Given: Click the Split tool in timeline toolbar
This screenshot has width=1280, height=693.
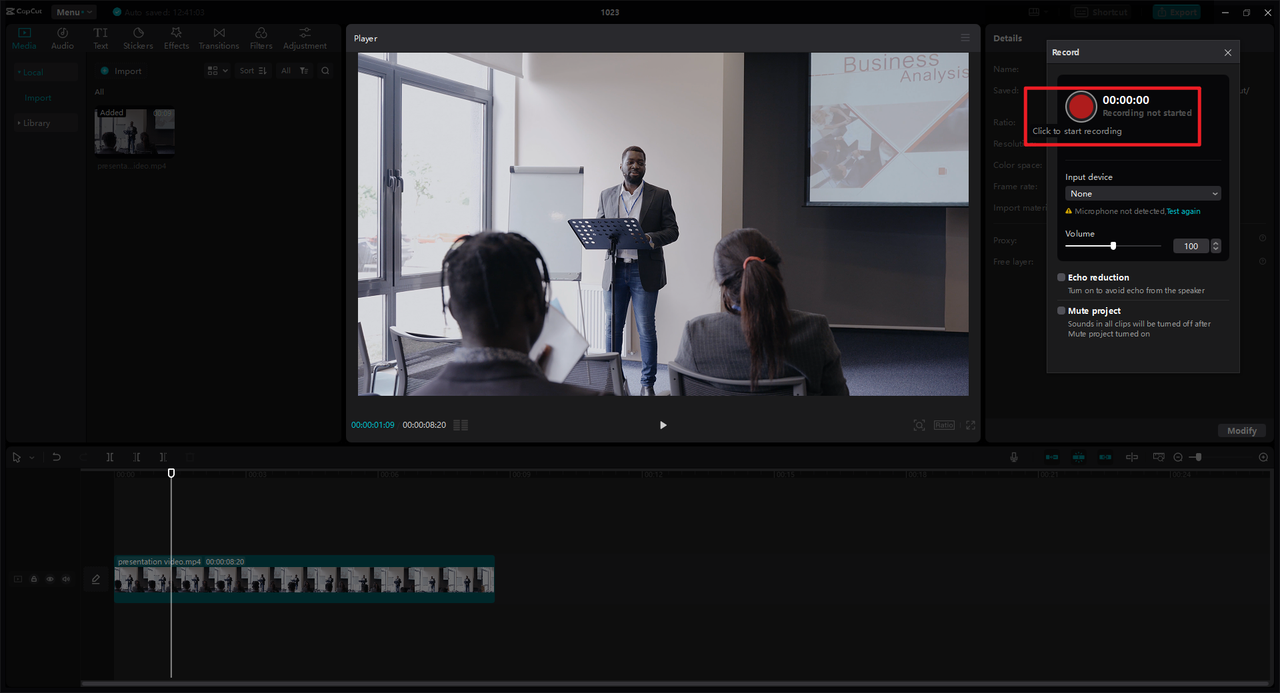Looking at the screenshot, I should tap(110, 457).
